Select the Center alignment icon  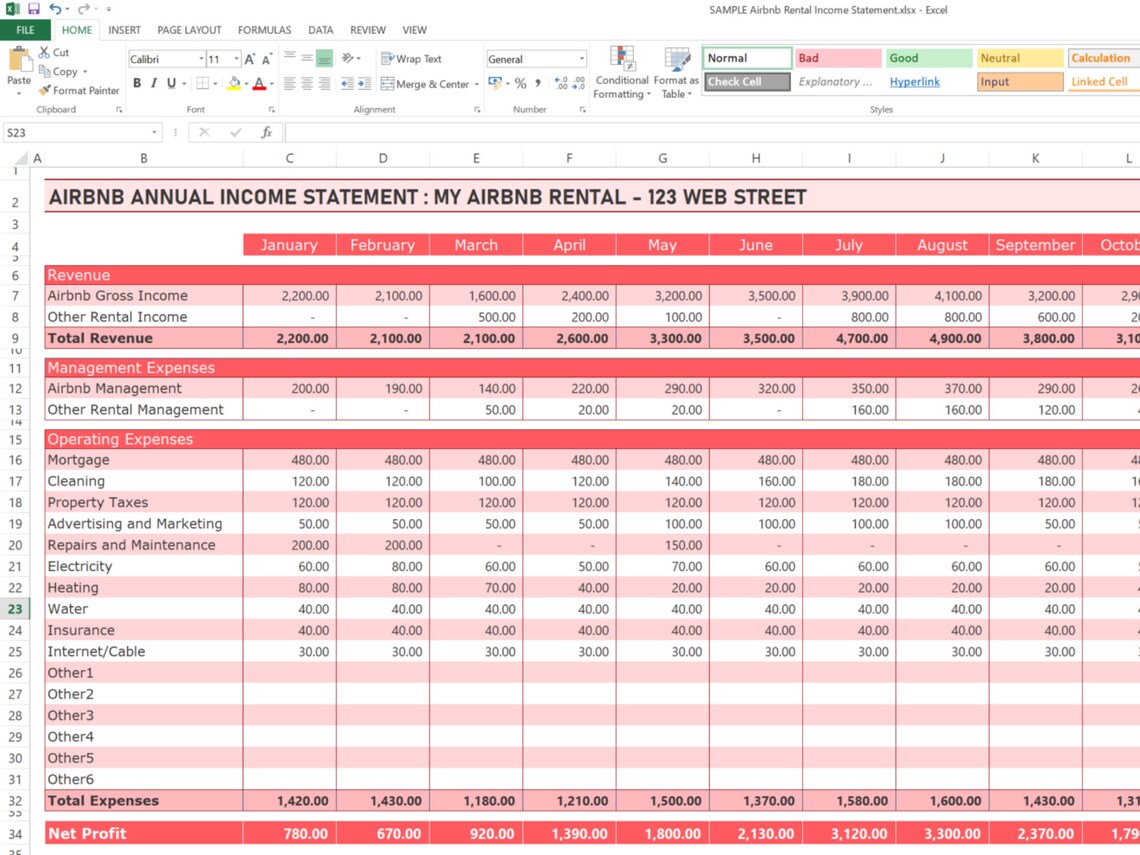click(308, 82)
